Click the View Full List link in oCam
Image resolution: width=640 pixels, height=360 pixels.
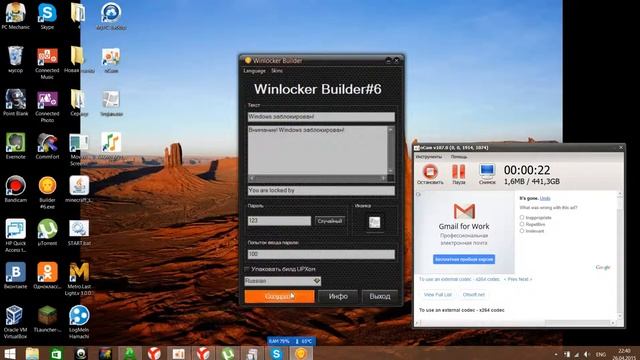(438, 294)
